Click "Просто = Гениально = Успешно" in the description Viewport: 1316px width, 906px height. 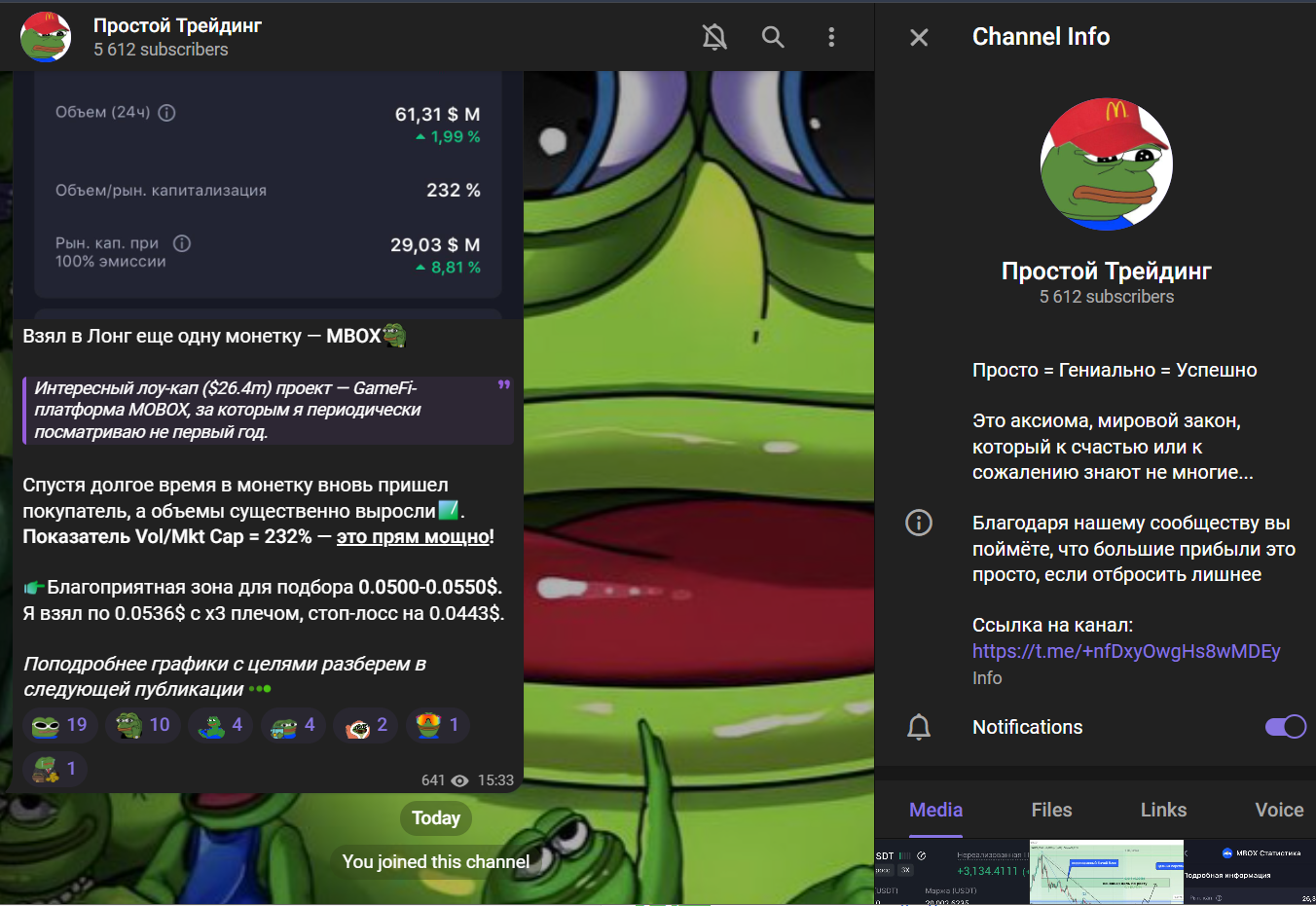1115,370
